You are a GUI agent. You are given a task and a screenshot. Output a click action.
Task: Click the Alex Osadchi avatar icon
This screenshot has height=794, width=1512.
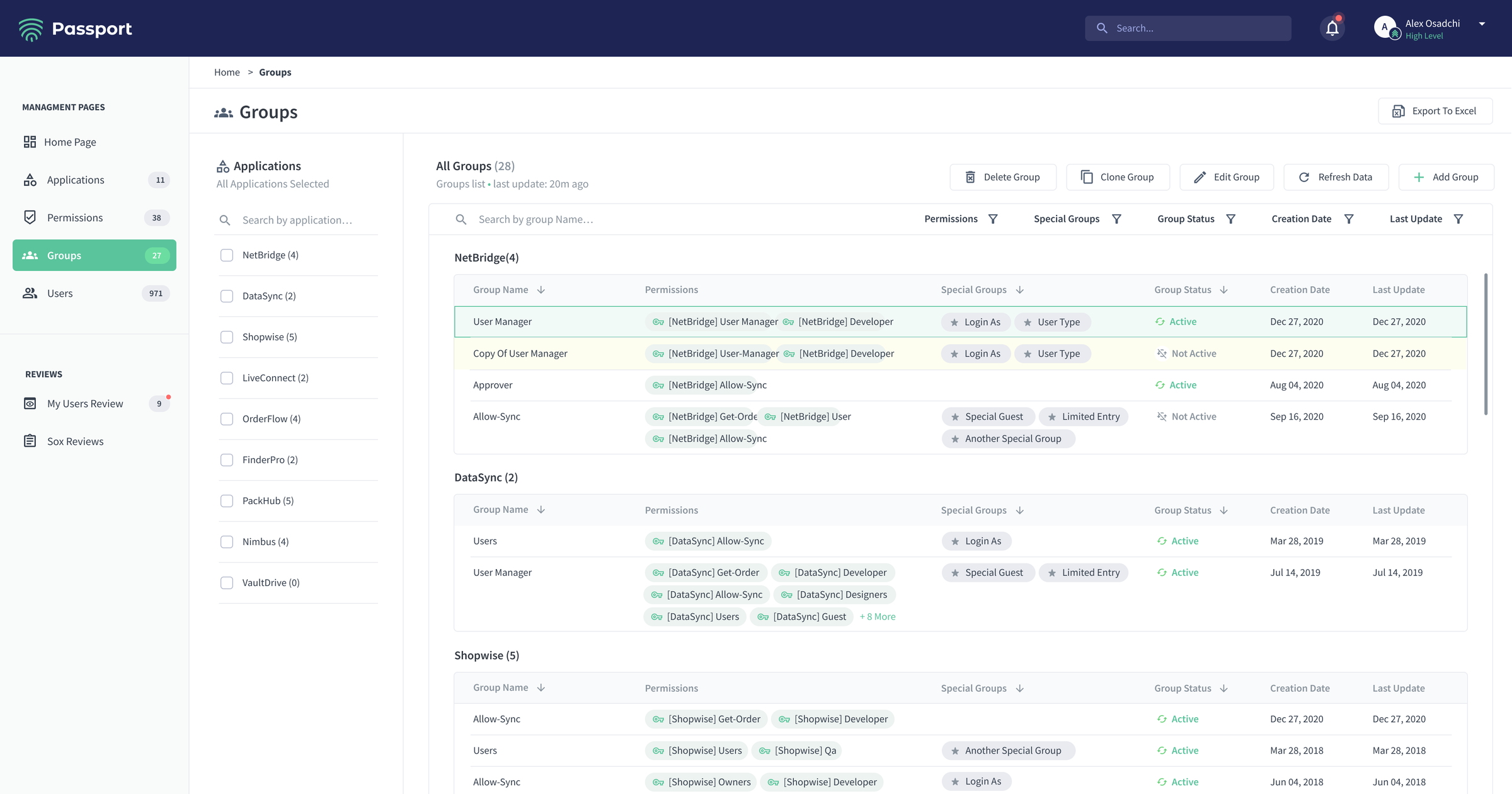point(1384,27)
